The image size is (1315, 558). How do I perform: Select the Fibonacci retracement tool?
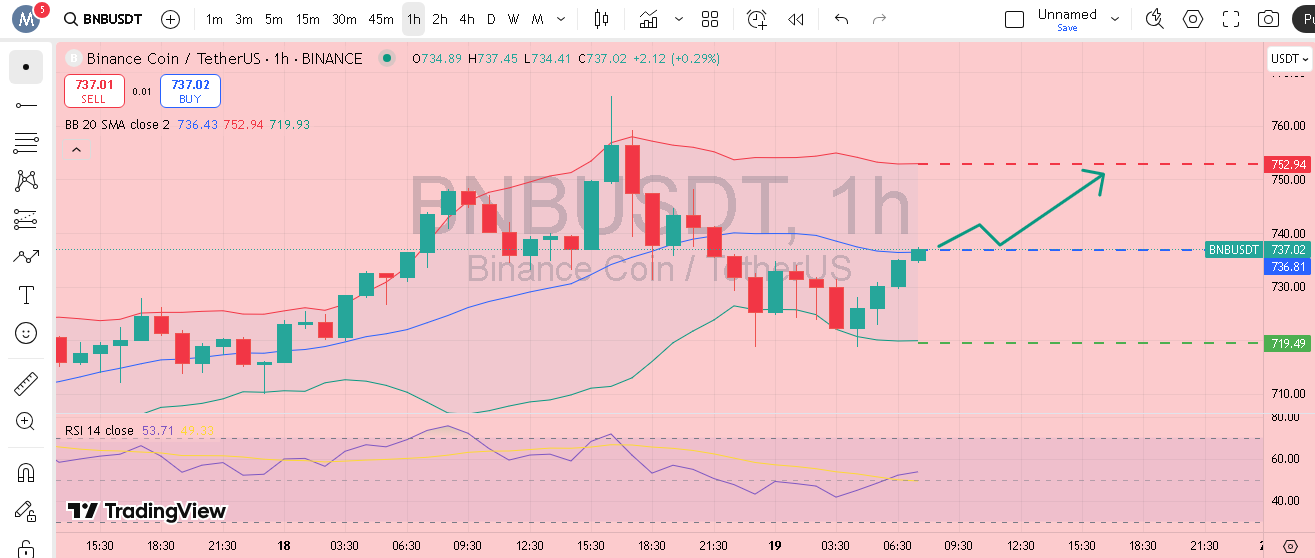pos(26,143)
